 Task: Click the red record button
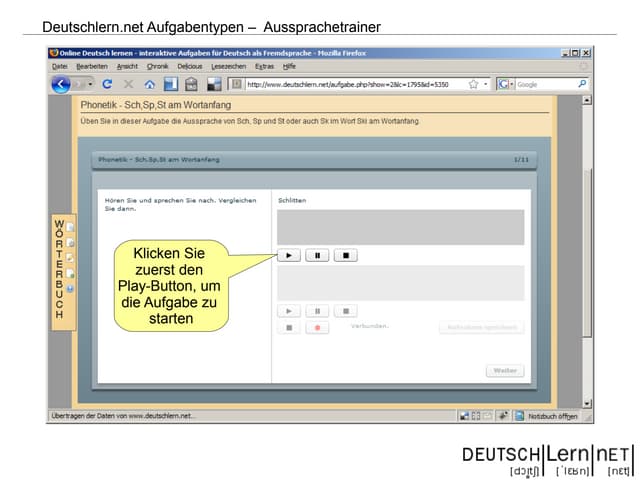(x=317, y=328)
